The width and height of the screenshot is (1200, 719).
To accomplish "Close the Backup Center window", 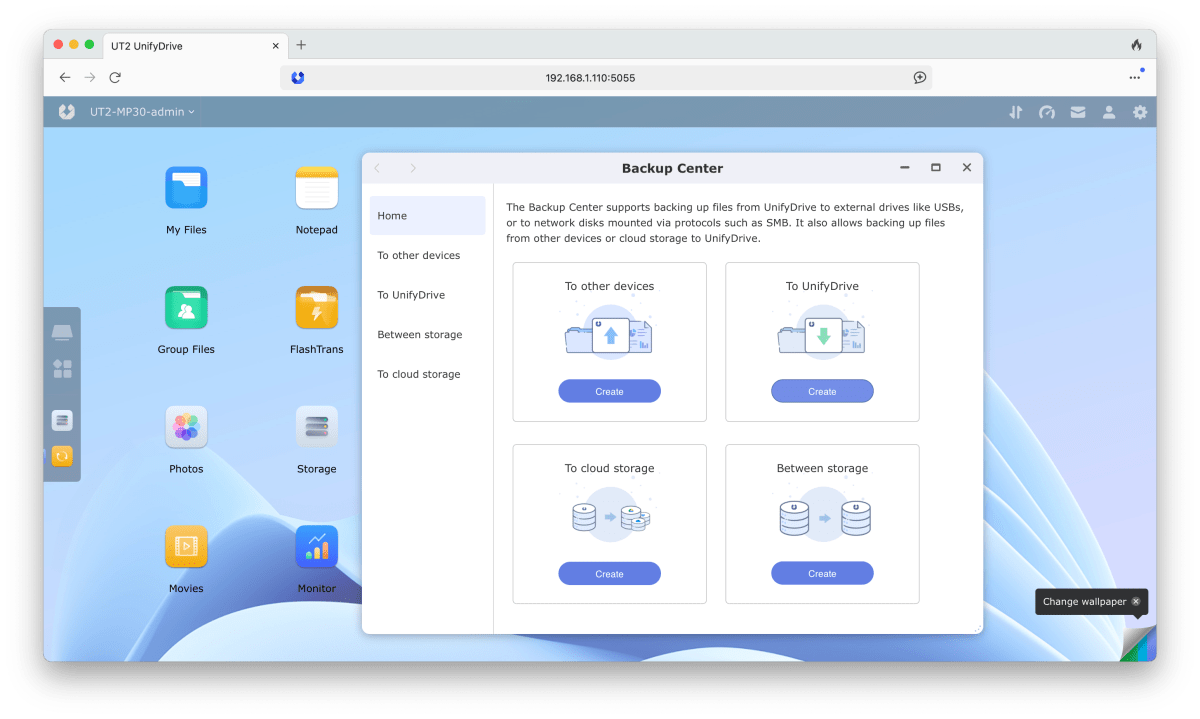I will coord(967,168).
